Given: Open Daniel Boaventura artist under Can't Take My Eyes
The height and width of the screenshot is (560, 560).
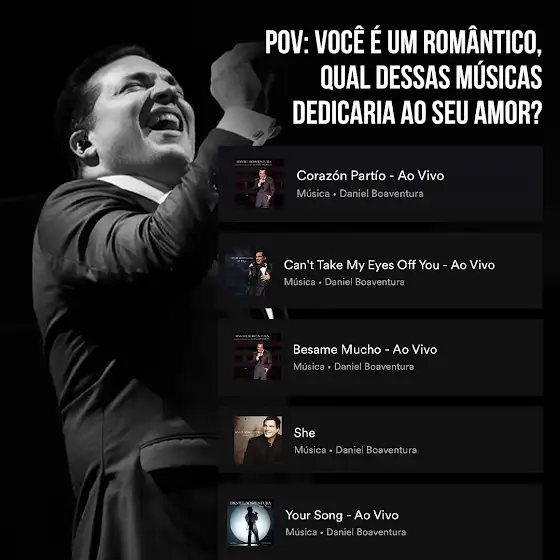Looking at the screenshot, I should point(365,282).
